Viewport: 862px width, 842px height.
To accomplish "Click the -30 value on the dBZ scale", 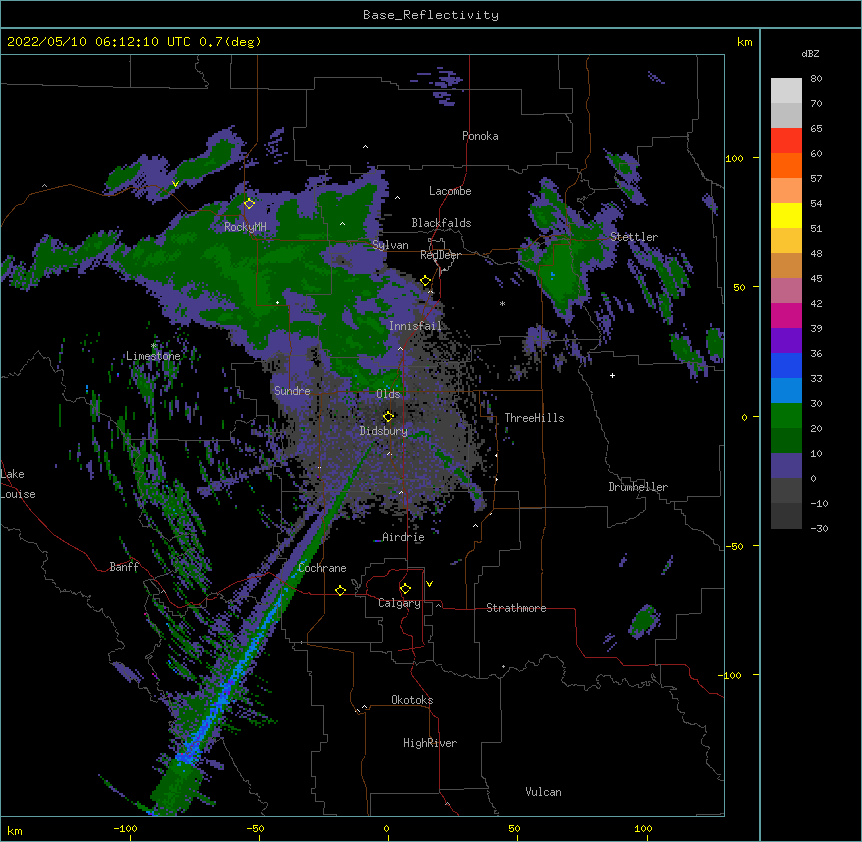I will (x=819, y=529).
